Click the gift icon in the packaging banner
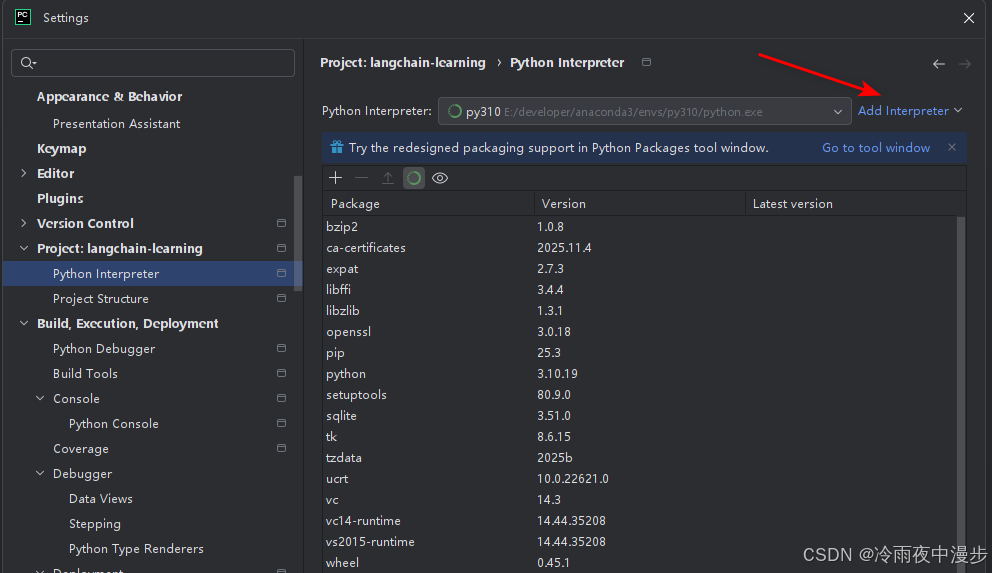Screen dimensions: 992x573 [337, 147]
